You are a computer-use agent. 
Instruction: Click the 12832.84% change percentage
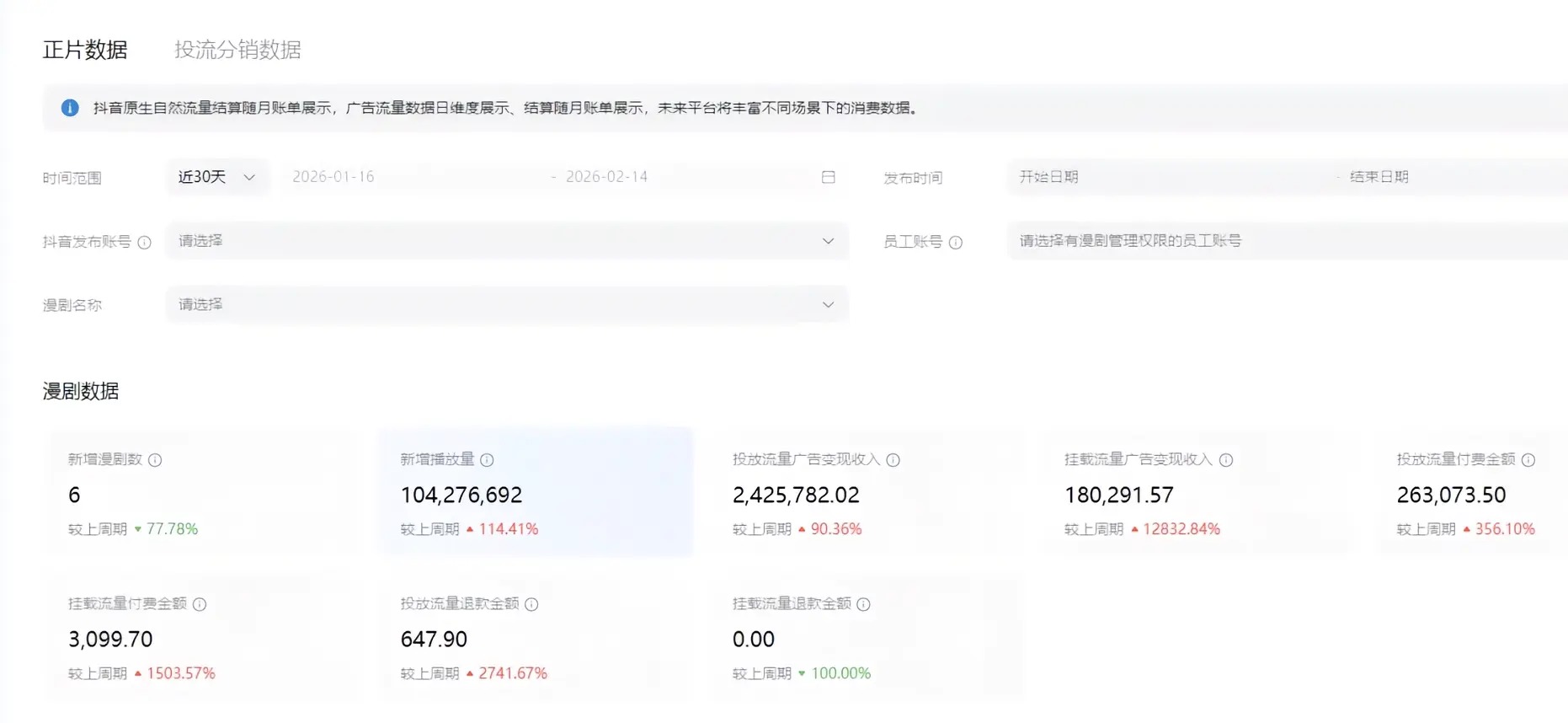(1181, 529)
